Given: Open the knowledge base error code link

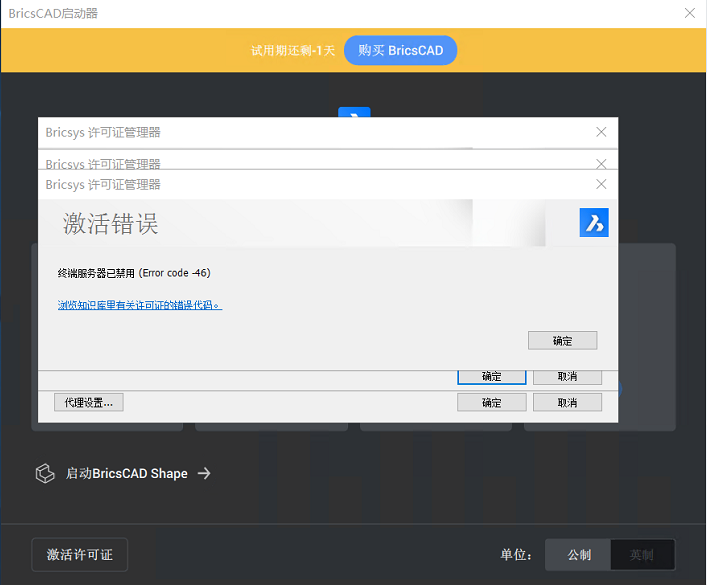Looking at the screenshot, I should [x=140, y=305].
